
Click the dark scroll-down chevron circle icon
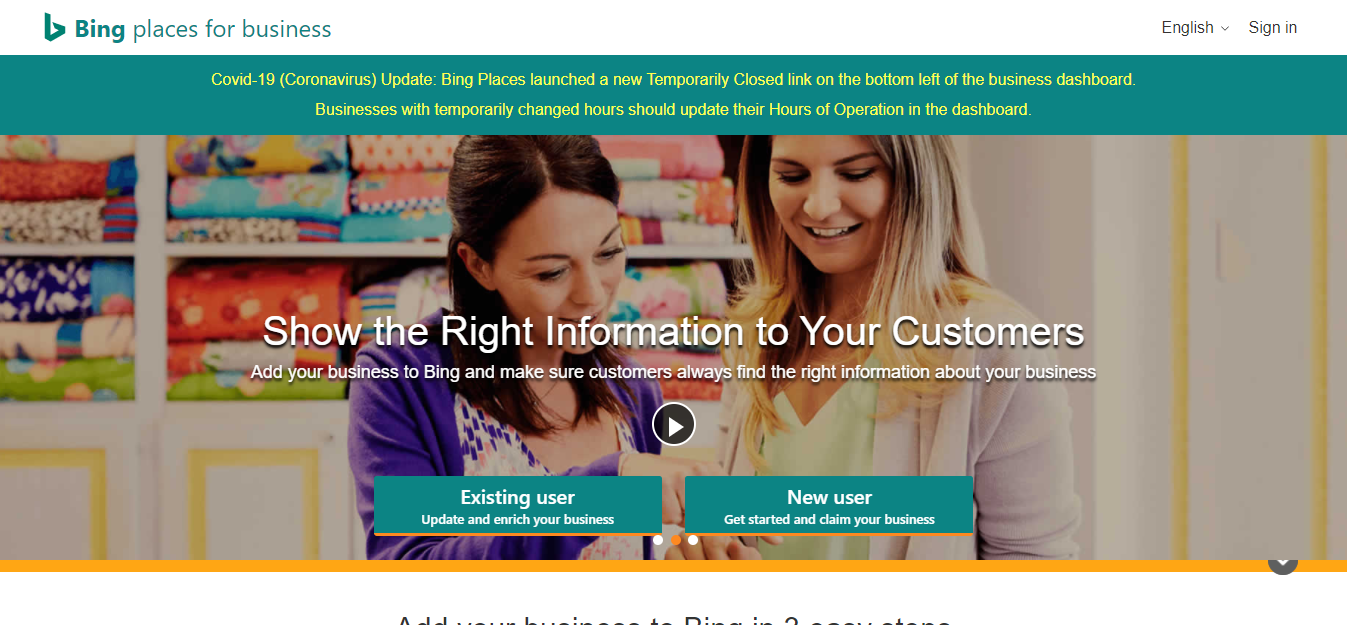click(x=1283, y=565)
